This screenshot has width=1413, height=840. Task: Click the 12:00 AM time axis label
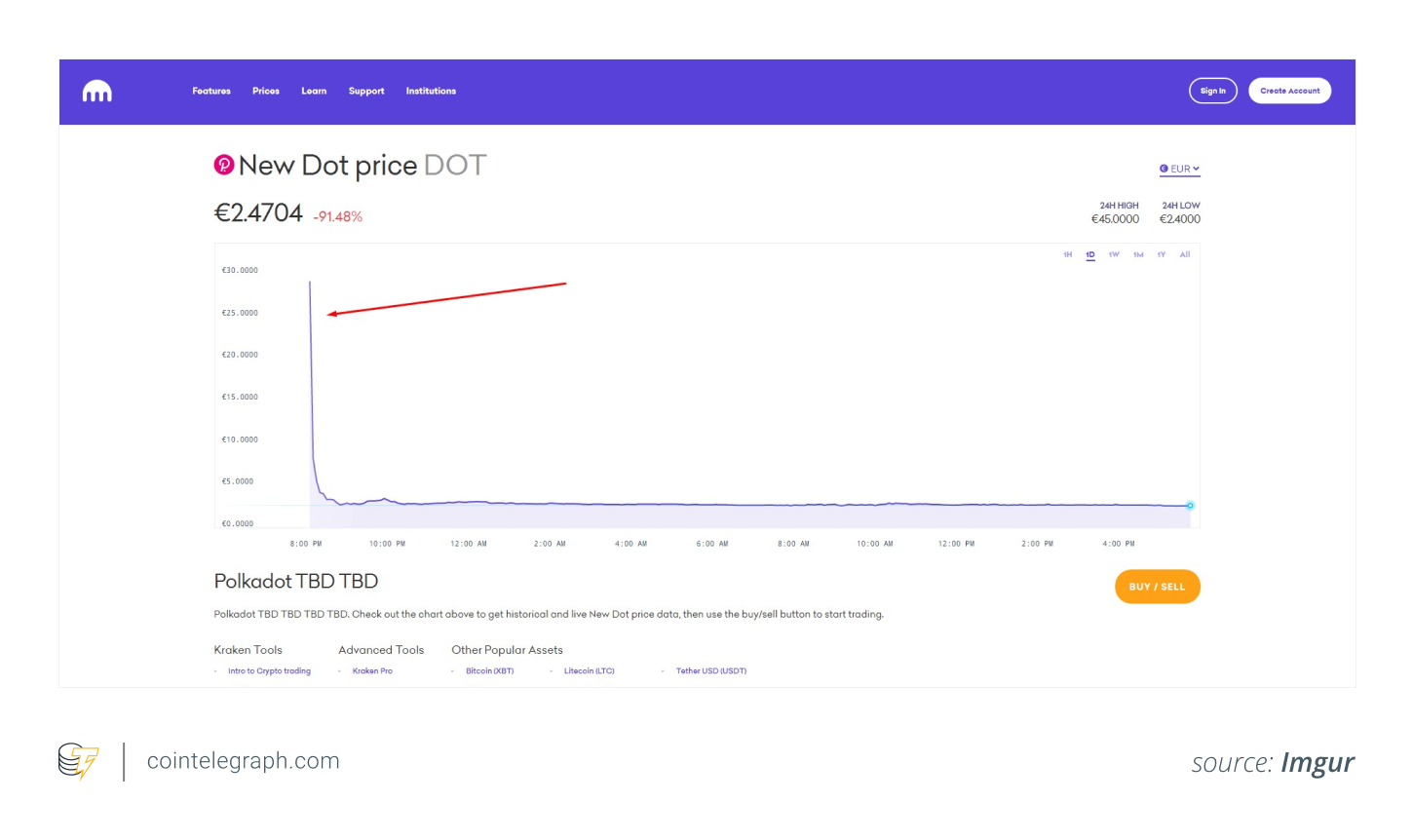[x=469, y=544]
